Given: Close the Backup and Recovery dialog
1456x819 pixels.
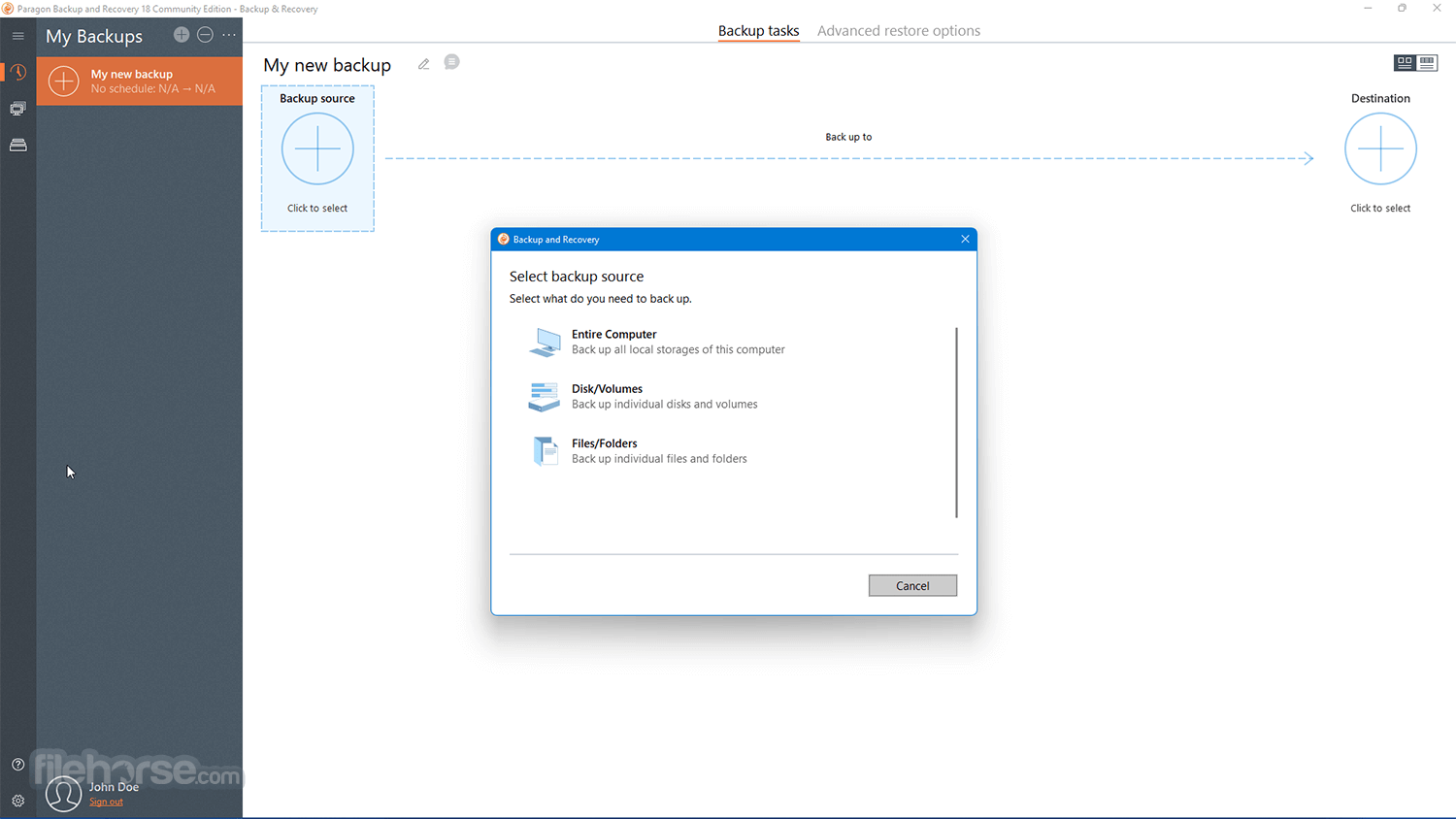Looking at the screenshot, I should [x=965, y=239].
